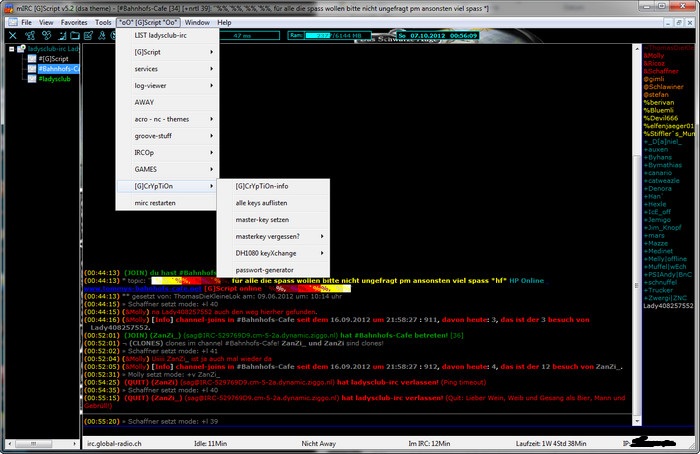Open passwort-generator entry

(273, 270)
